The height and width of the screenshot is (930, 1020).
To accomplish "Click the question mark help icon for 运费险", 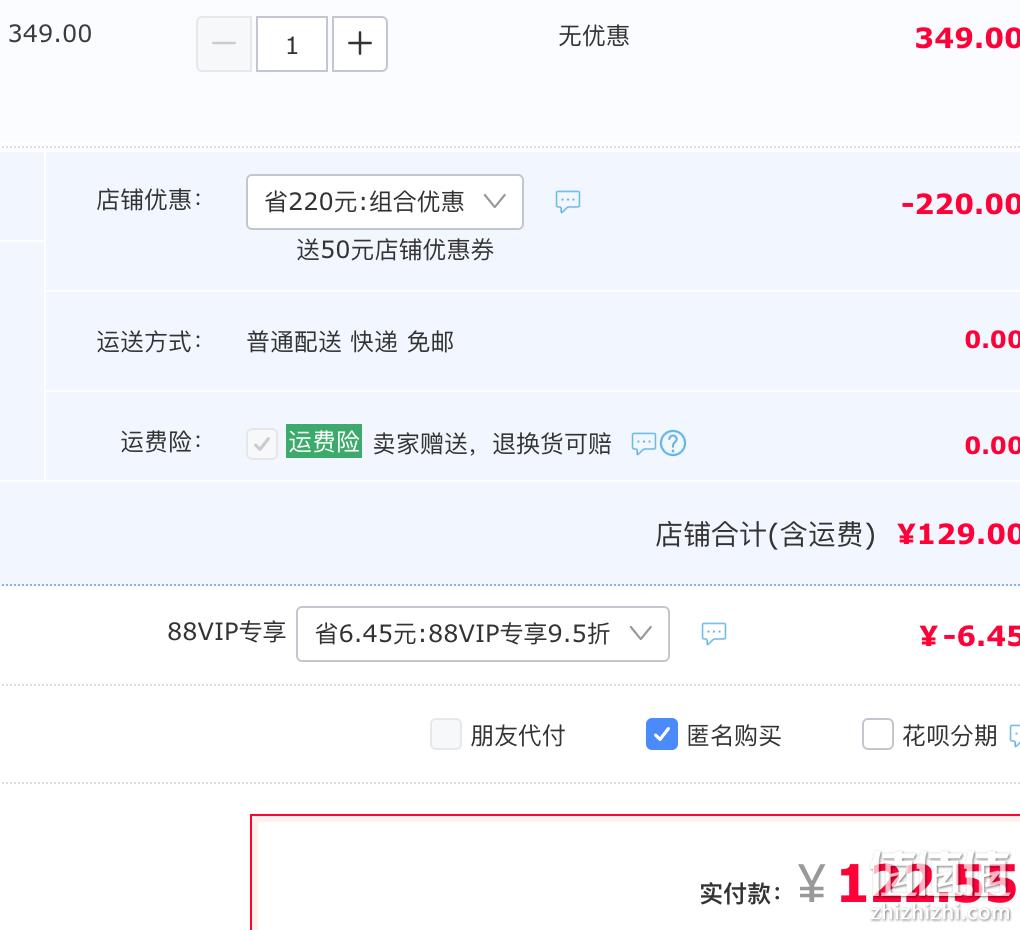I will tap(673, 444).
